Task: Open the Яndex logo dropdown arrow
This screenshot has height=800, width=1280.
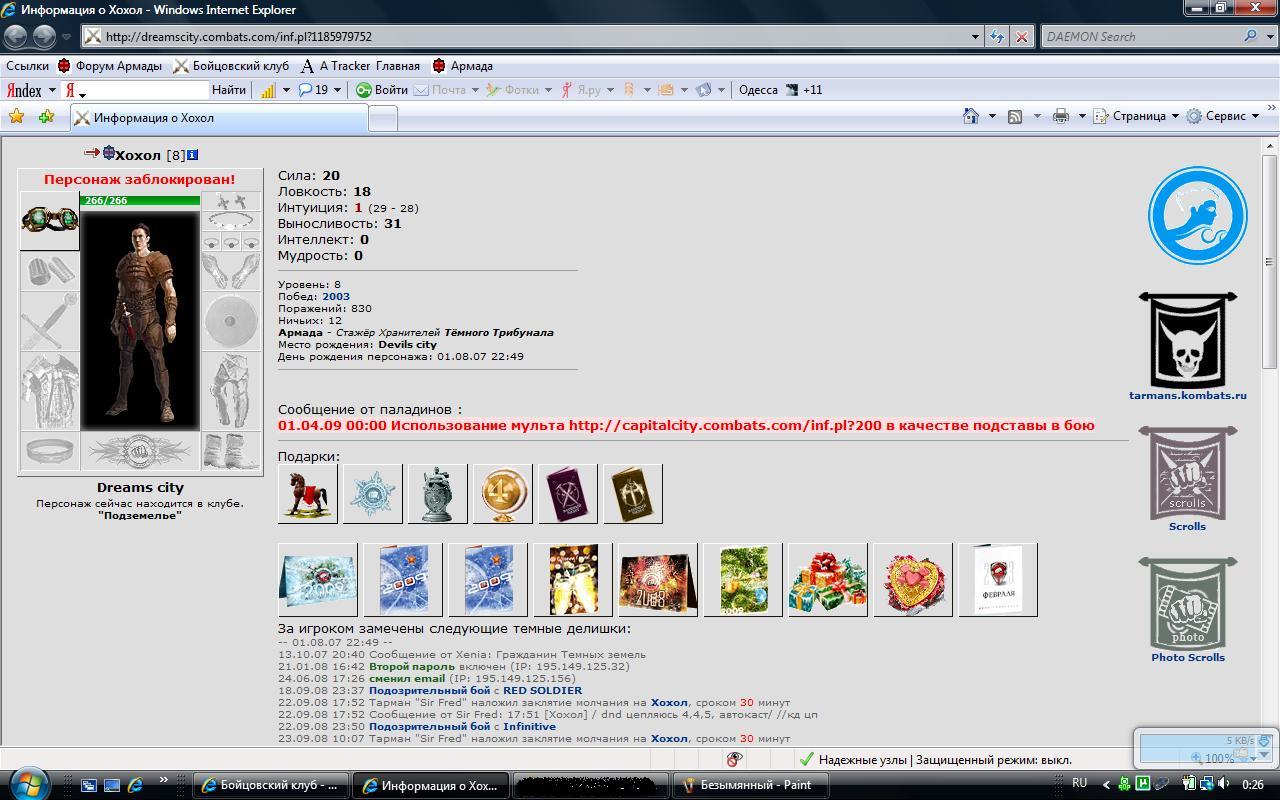Action: pos(52,90)
